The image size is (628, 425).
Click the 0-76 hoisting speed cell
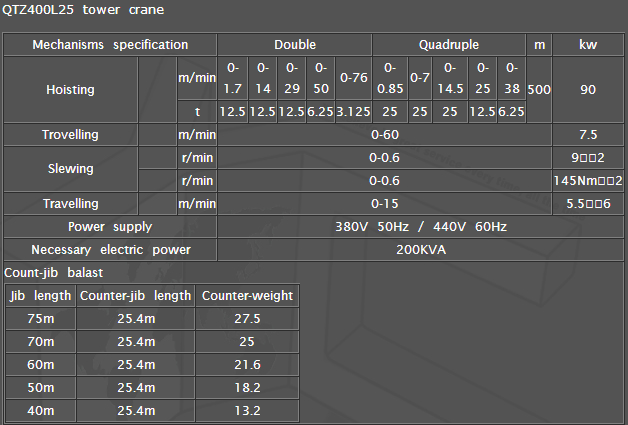click(353, 78)
